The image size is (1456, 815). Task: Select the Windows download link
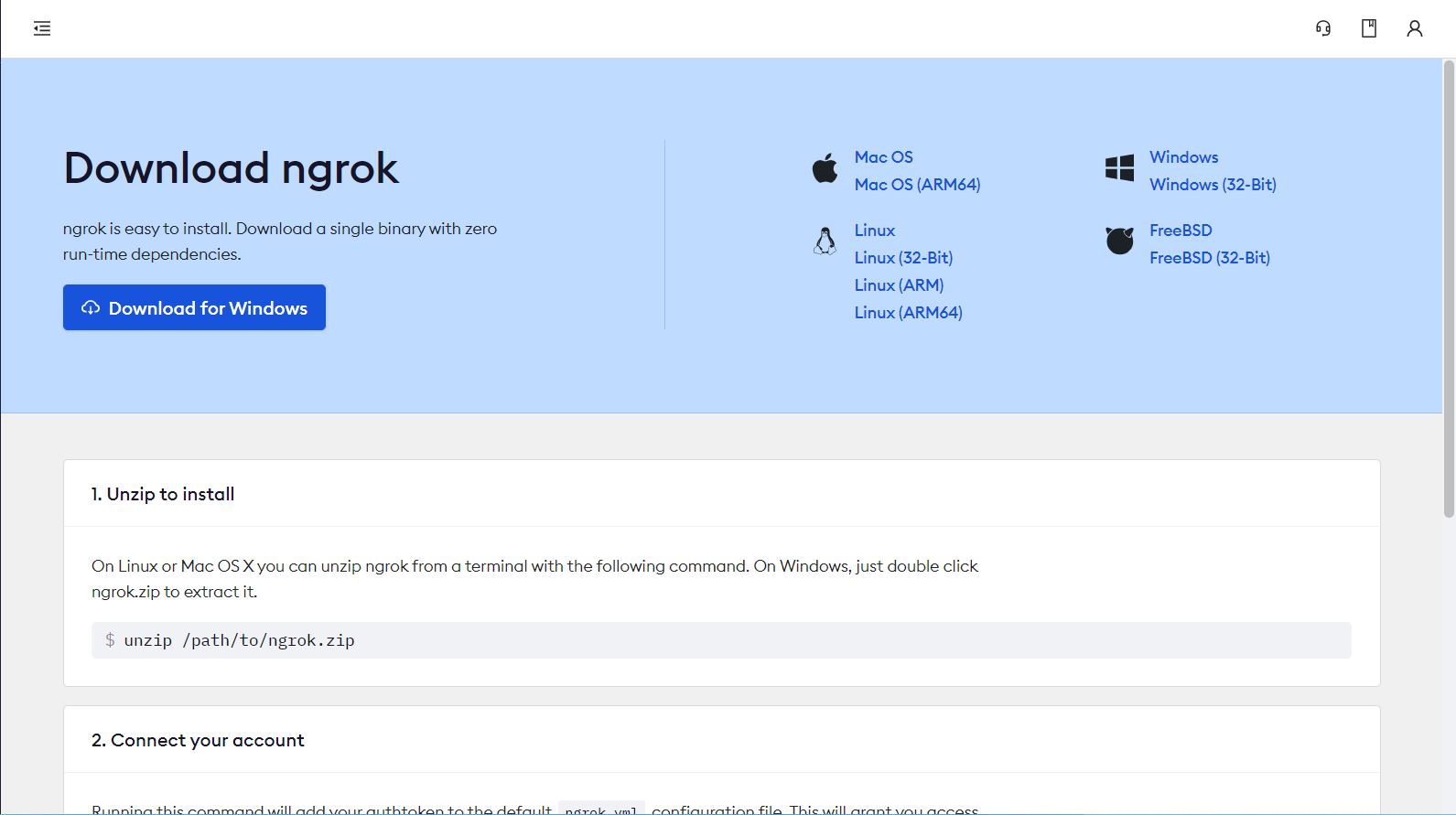(1183, 157)
